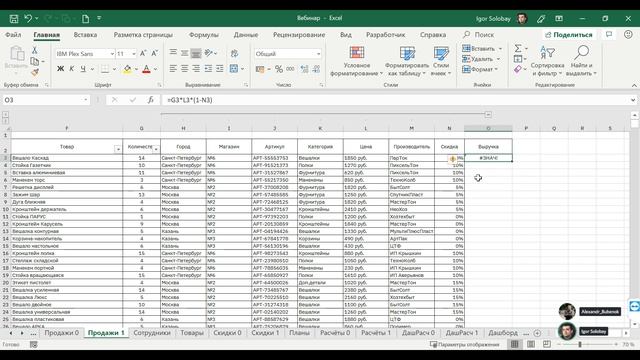Open Стили ячеек gallery
This screenshot has width=640, height=360.
pos(441,61)
